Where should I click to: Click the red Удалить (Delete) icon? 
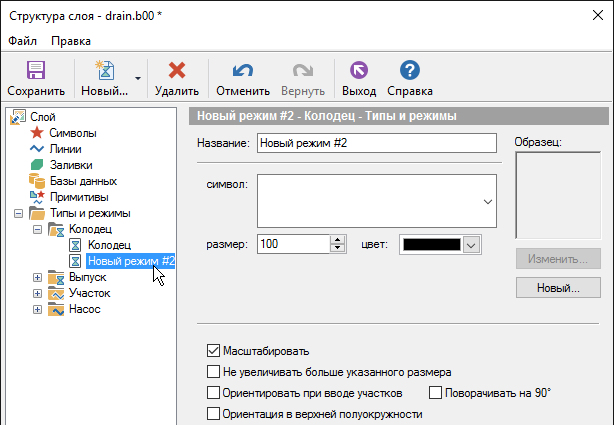coord(177,71)
